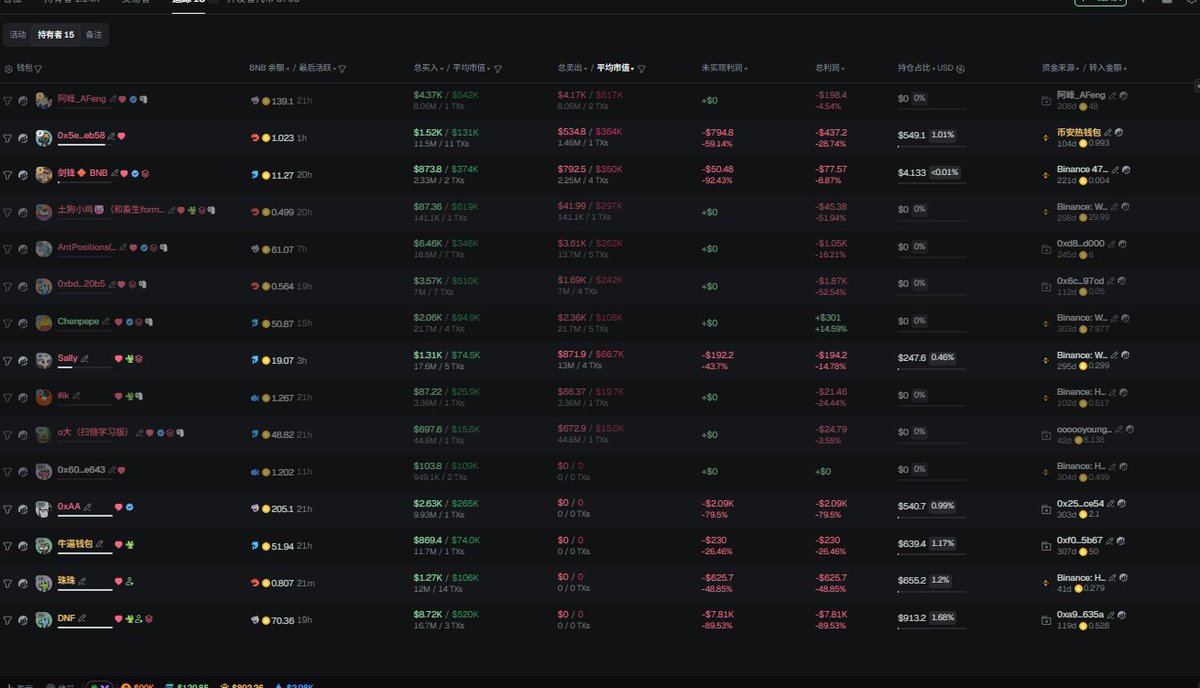Click the chart icon in the Chenpepe row

(x=23, y=322)
